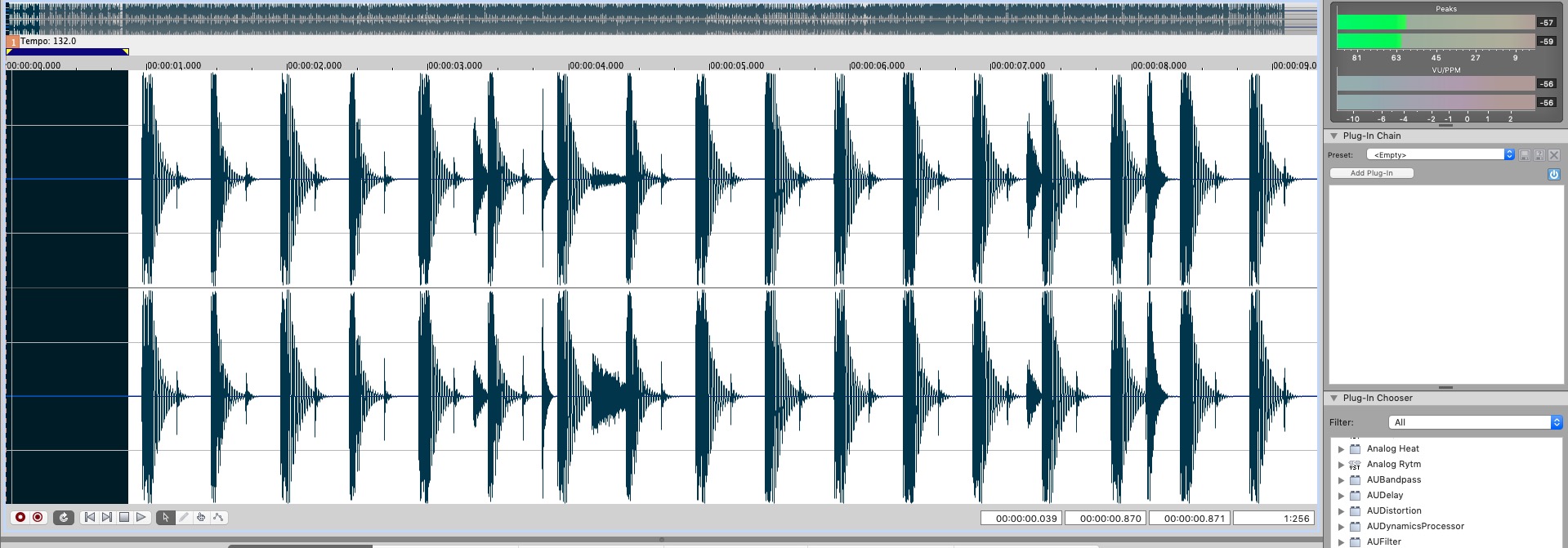Click the save preset disk icon

pos(1524,155)
